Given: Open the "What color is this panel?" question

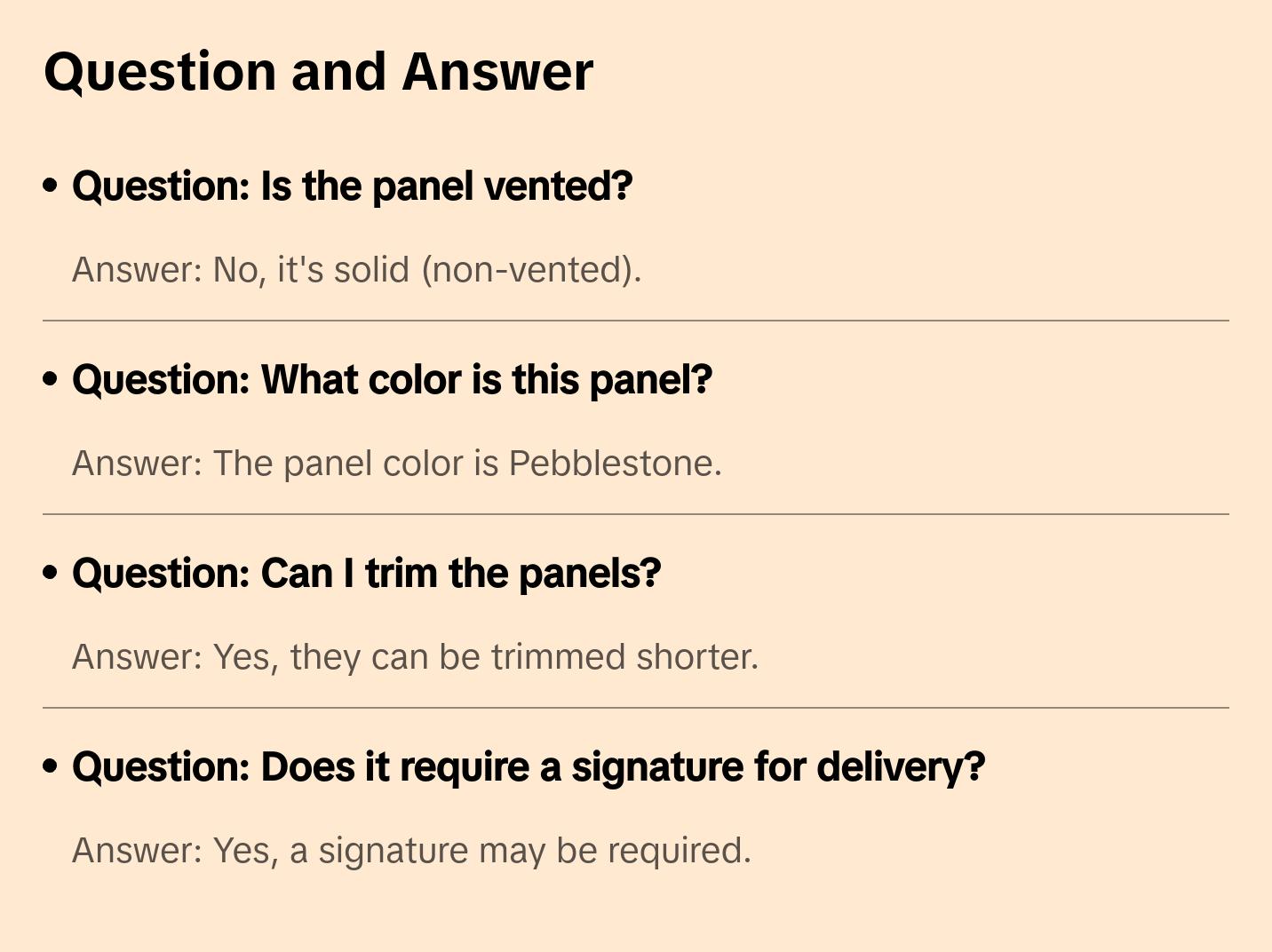Looking at the screenshot, I should tap(392, 380).
